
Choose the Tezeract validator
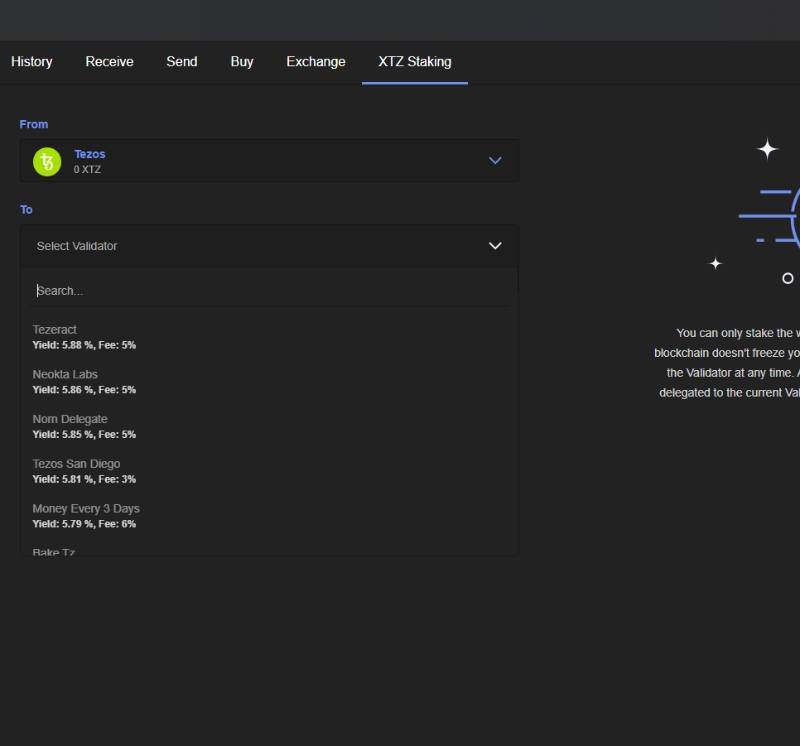tap(55, 330)
